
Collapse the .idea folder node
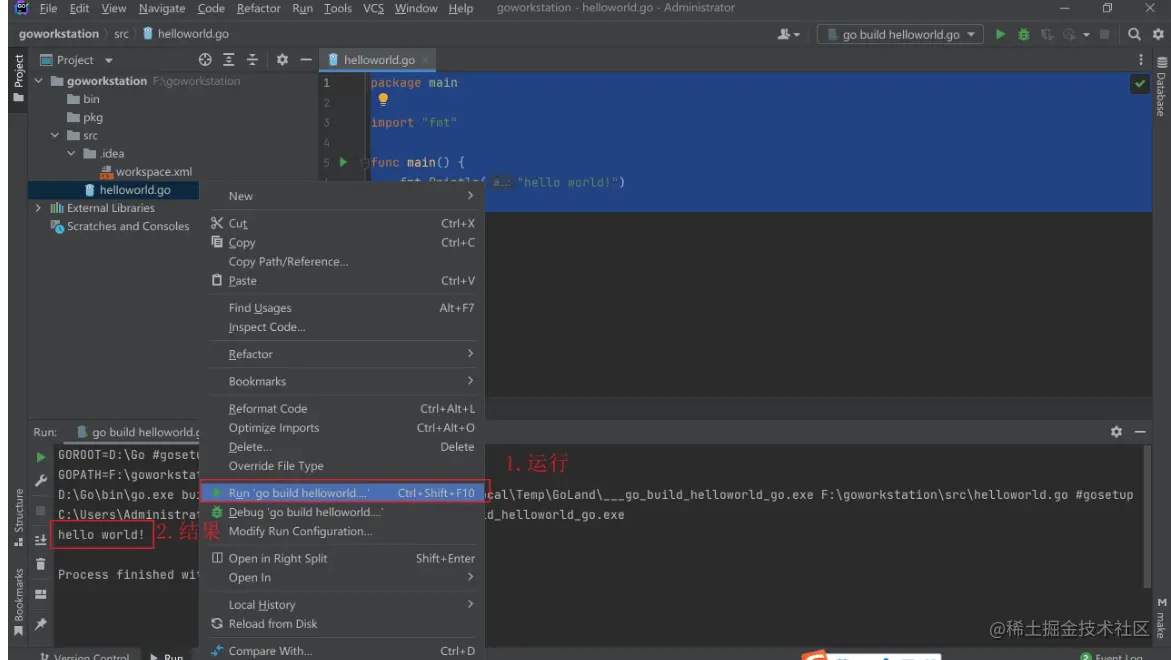[71, 153]
